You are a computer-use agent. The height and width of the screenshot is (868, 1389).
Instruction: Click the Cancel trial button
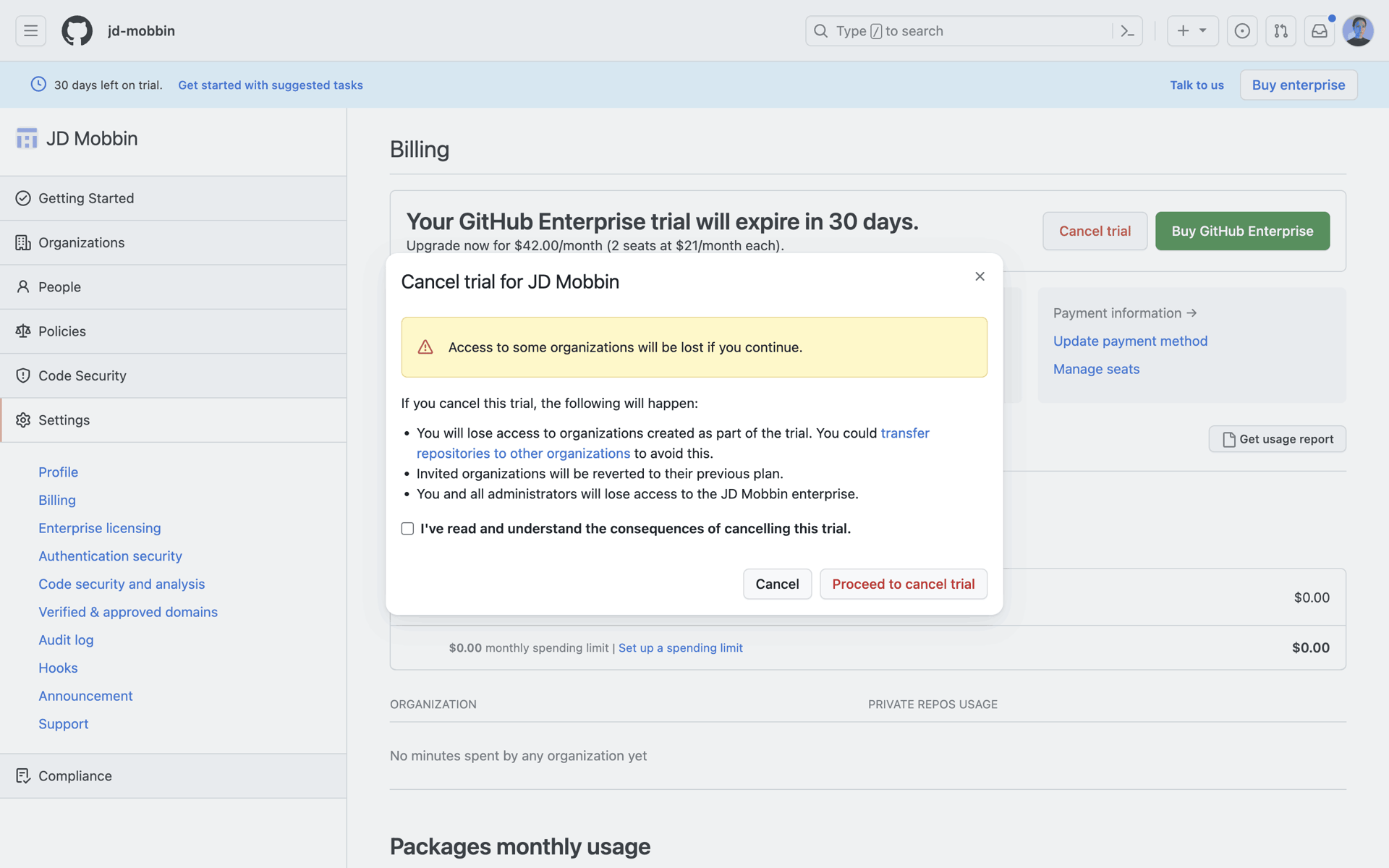[1095, 231]
